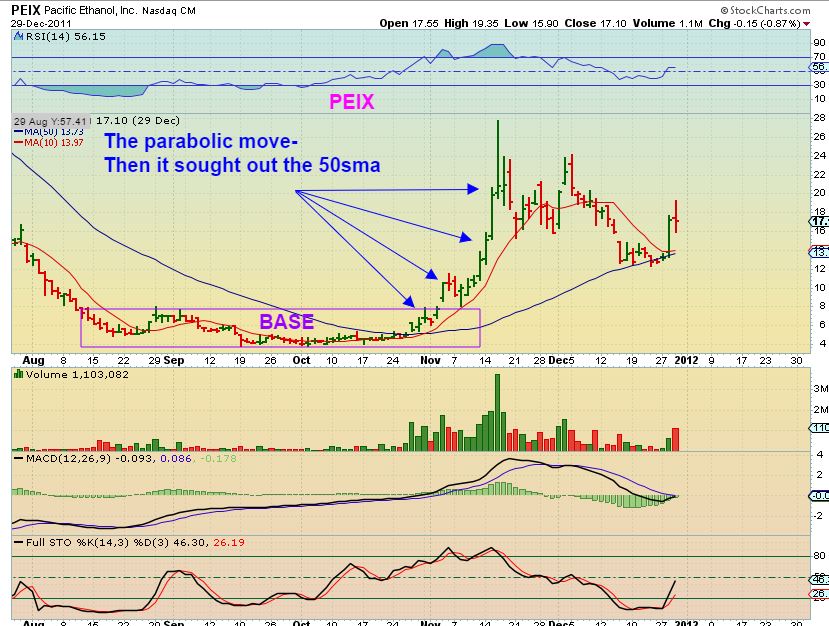Click the 'High 19.35' value
Screen dimensions: 829x626
[471, 23]
